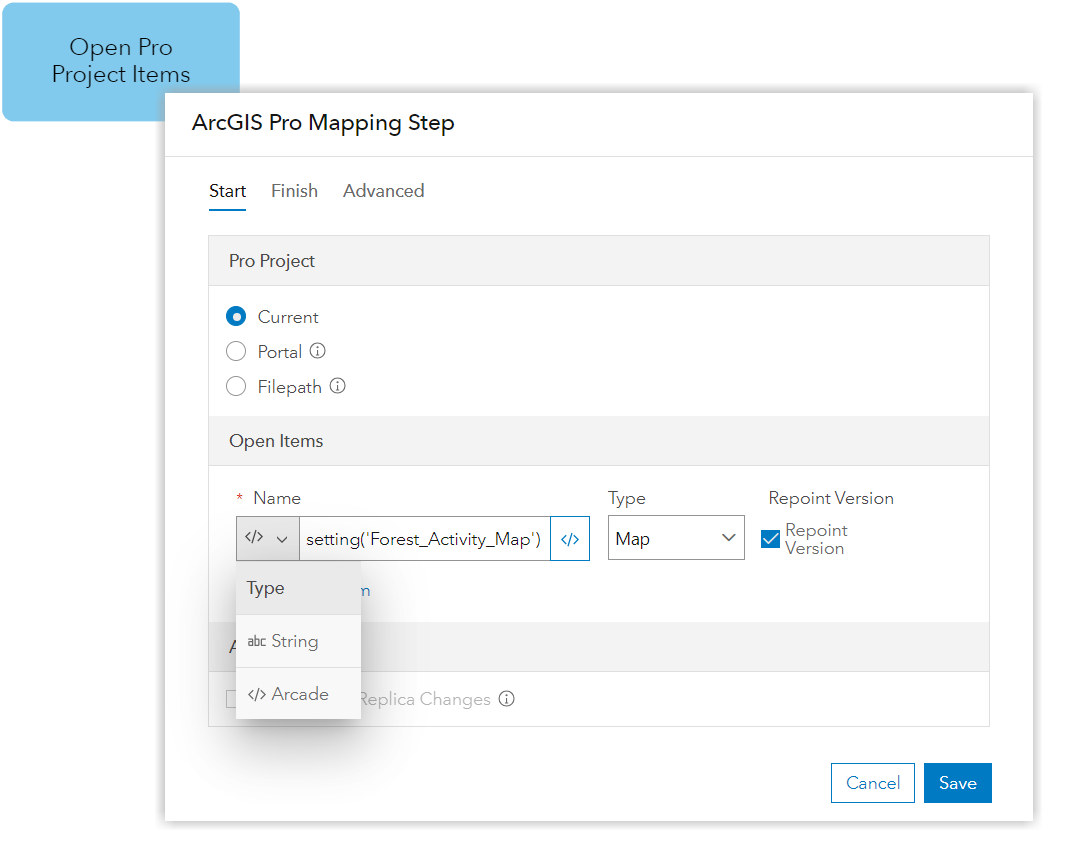Viewport: 1068px width, 848px height.
Task: Expand the chevron on the Name type selector
Action: point(283,538)
